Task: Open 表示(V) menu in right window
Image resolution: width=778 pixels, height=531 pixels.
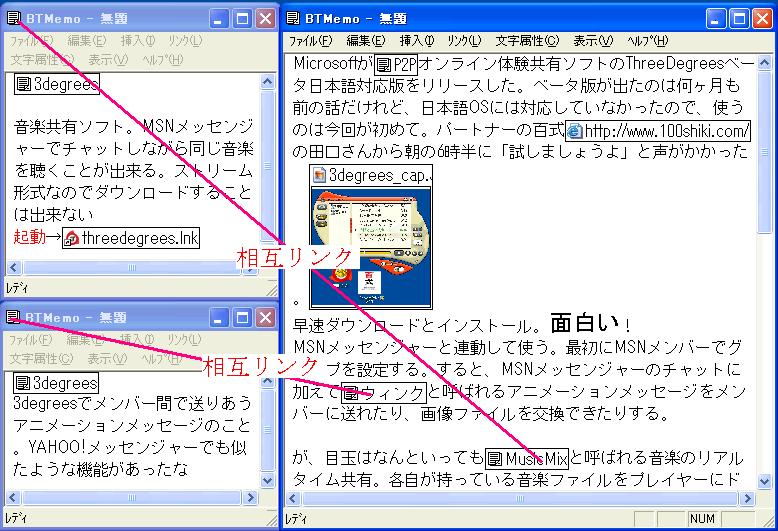Action: (593, 41)
